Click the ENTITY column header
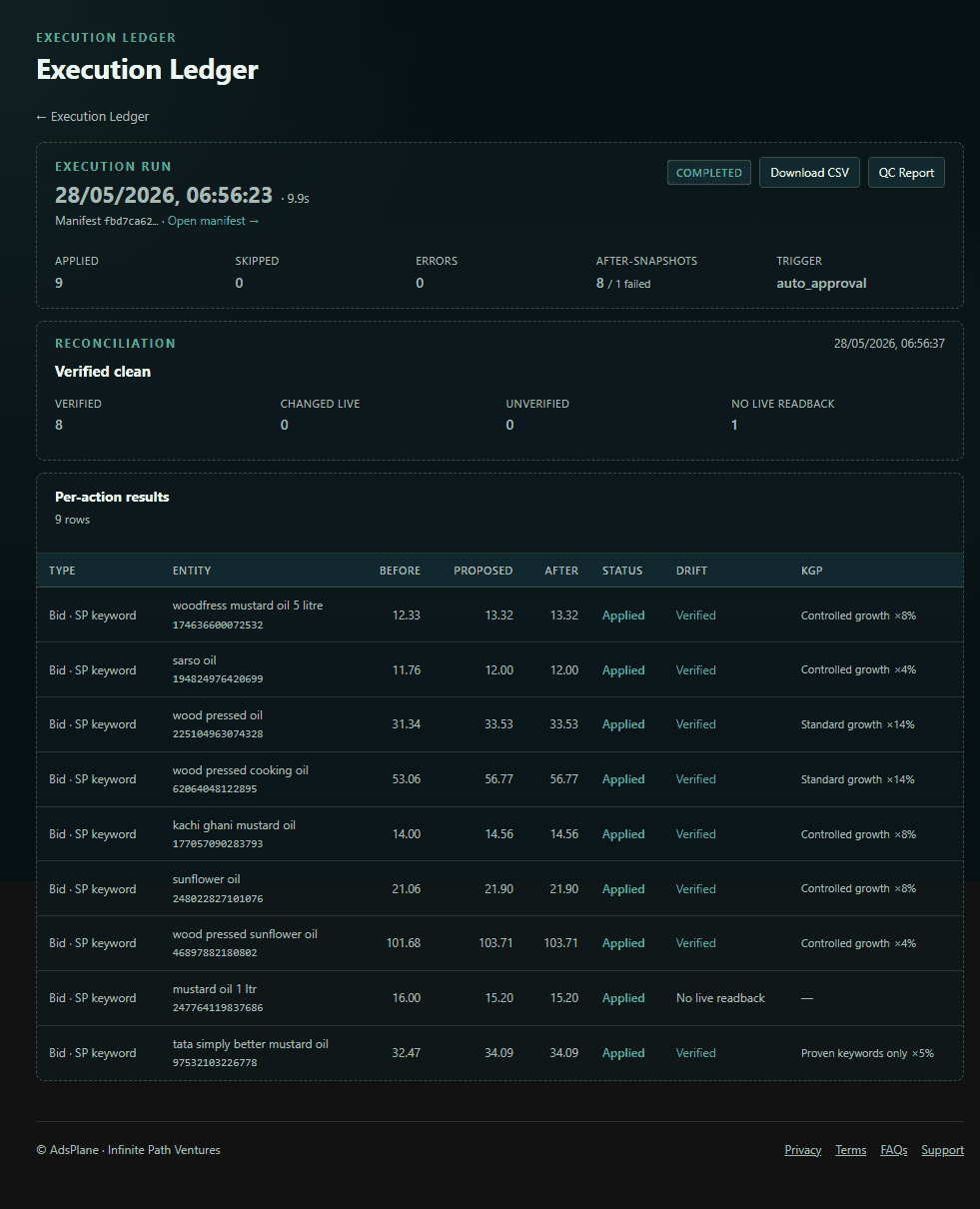 click(x=192, y=571)
